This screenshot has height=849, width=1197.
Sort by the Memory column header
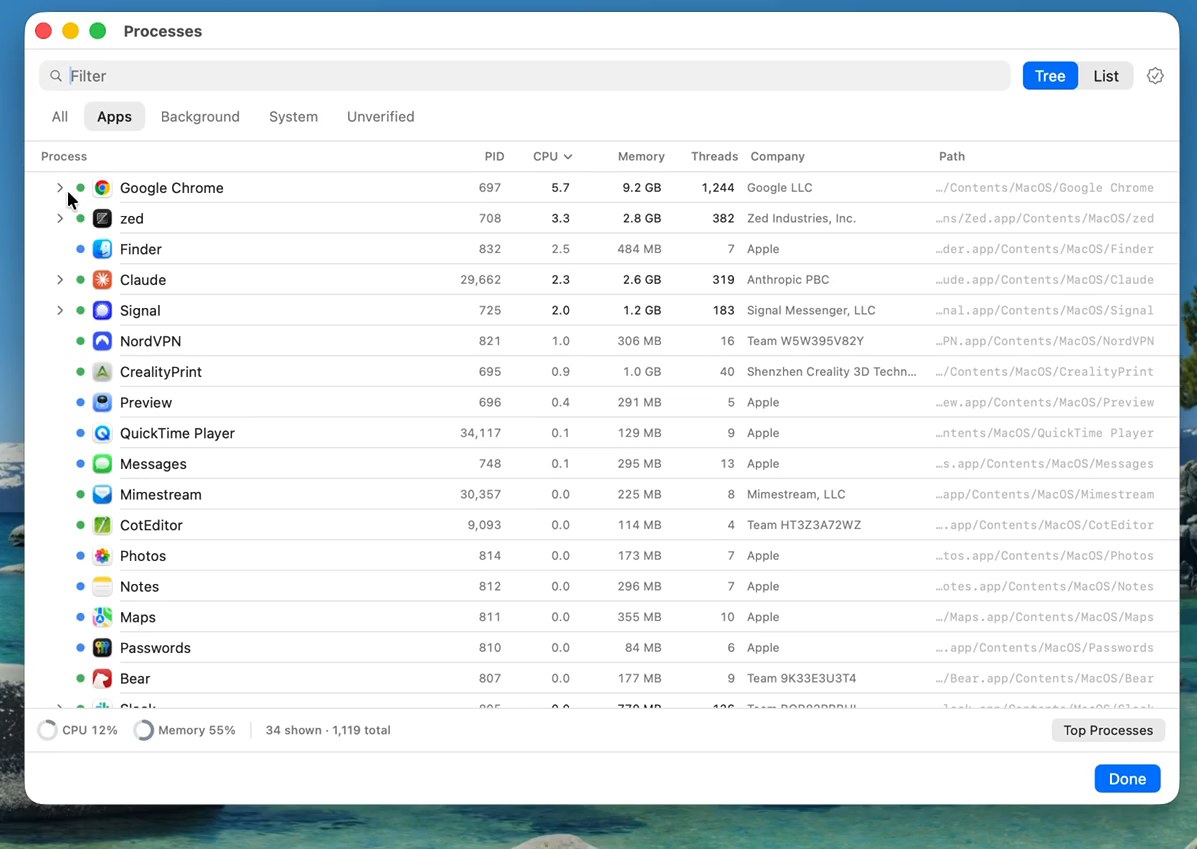[640, 157]
